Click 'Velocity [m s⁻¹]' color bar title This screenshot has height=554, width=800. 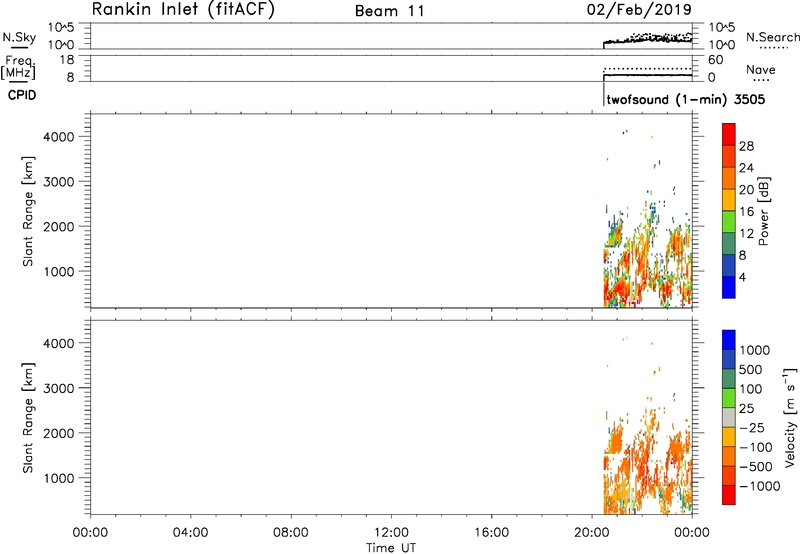[790, 417]
